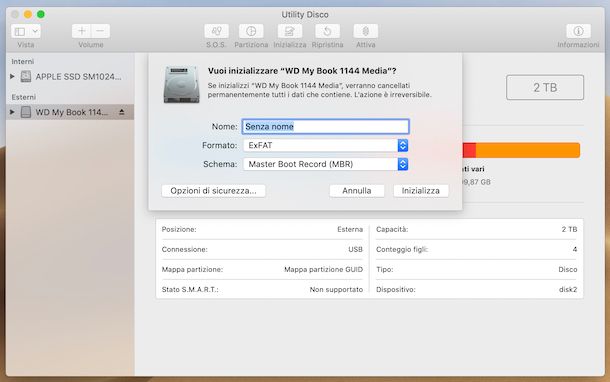Open the Partiziona toolbar tool
The image size is (610, 382).
251,31
